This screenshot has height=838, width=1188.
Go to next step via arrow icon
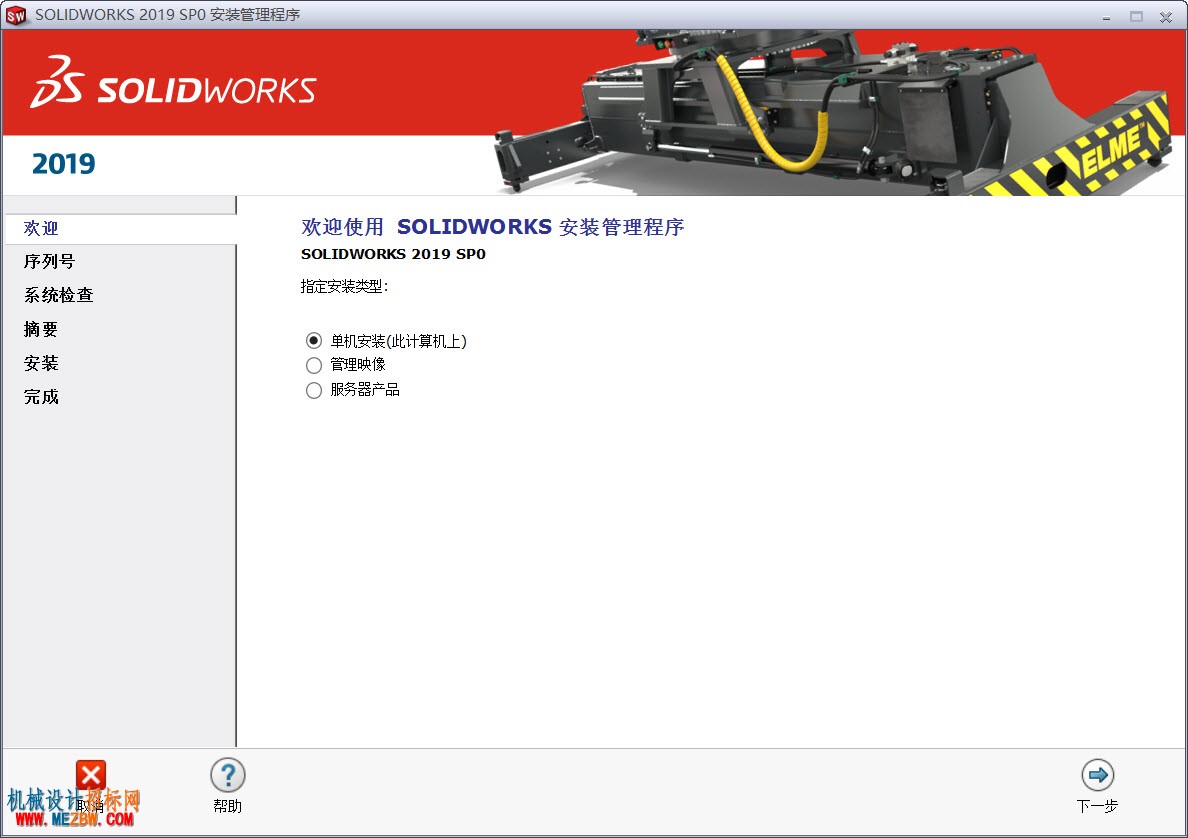click(1097, 775)
